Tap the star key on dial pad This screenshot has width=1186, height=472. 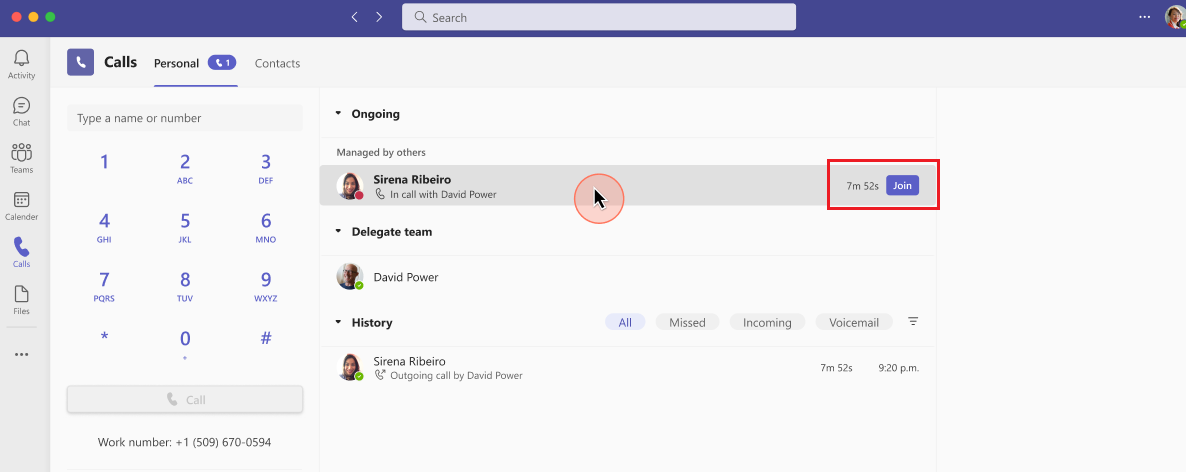pyautogui.click(x=104, y=338)
